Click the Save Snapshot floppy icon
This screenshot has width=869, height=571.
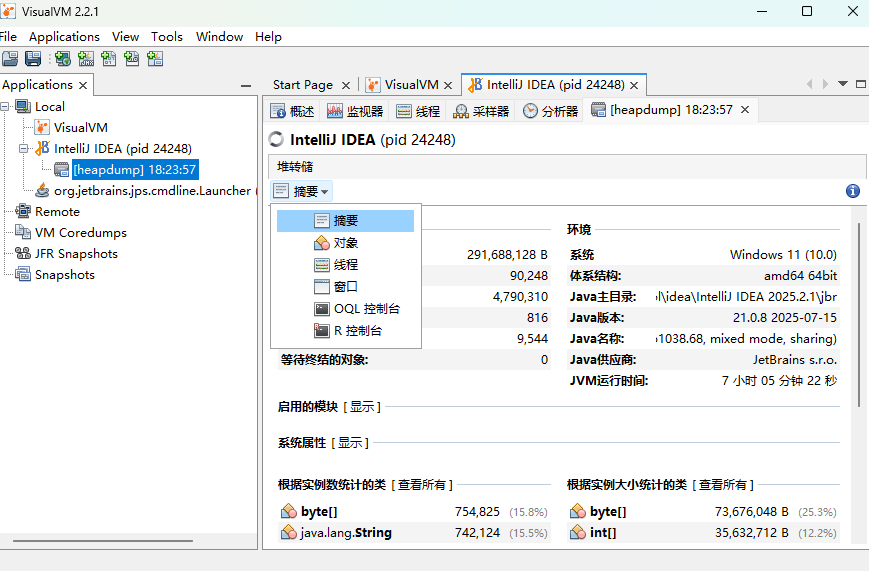point(33,59)
